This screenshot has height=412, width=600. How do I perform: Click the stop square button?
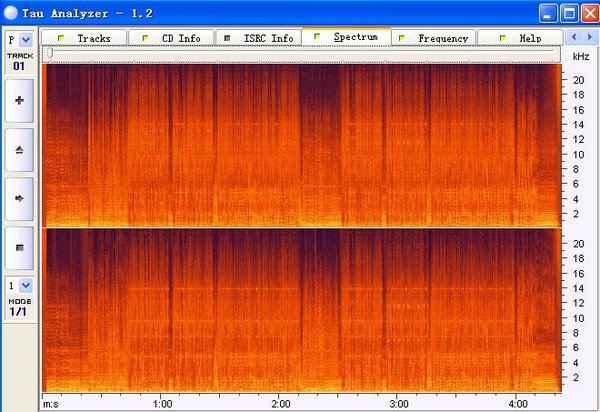[x=20, y=248]
